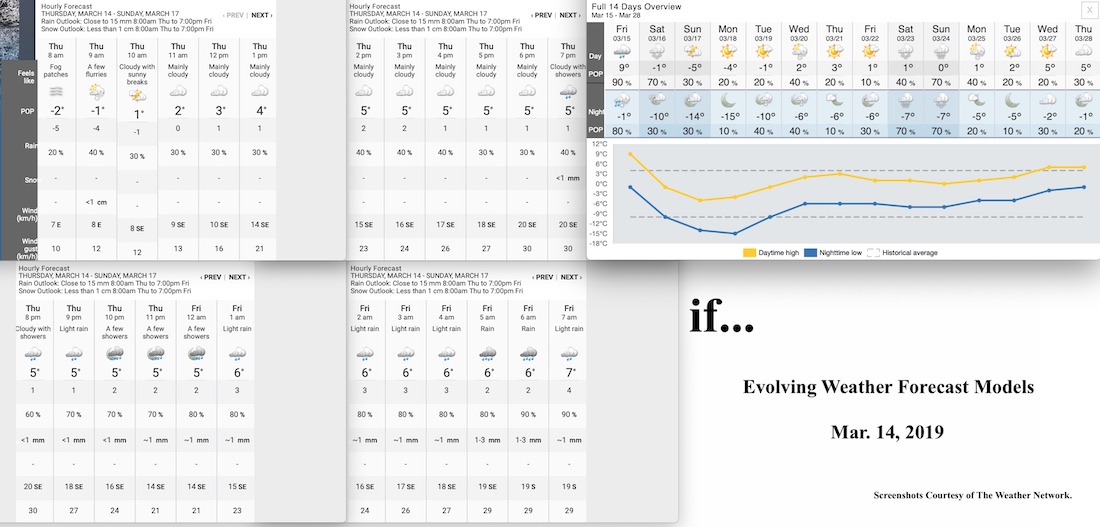Click the few showers icon for Thu 10 pm

[x=115, y=354]
